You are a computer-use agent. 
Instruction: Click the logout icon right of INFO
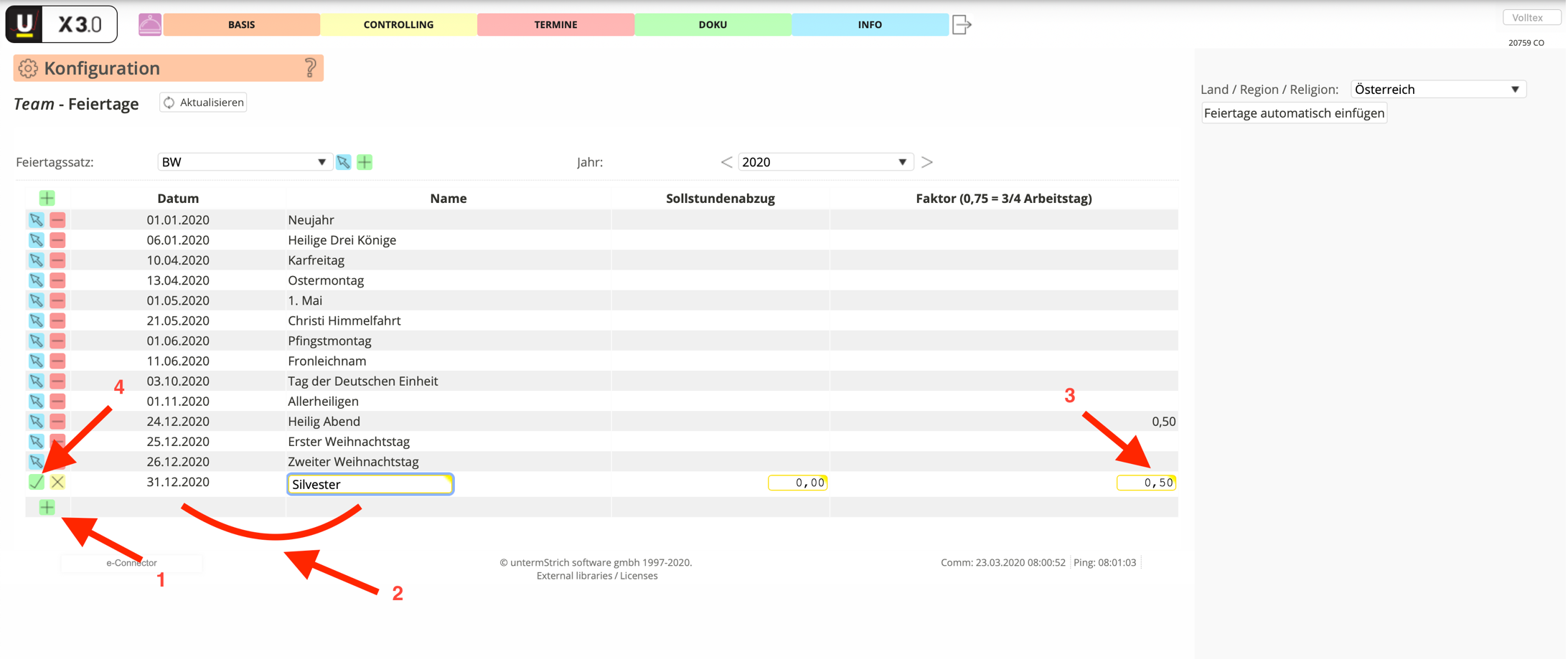pyautogui.click(x=961, y=24)
